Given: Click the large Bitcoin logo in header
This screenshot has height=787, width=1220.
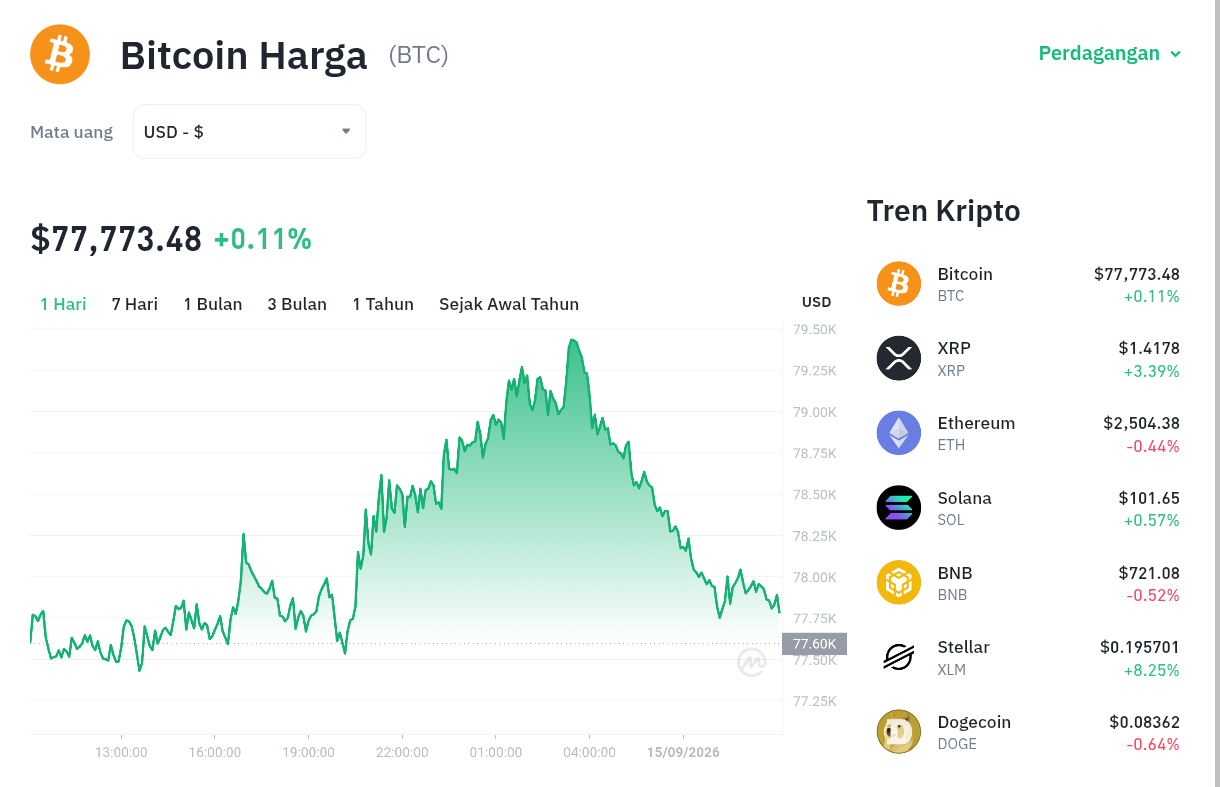Looking at the screenshot, I should click(x=60, y=54).
